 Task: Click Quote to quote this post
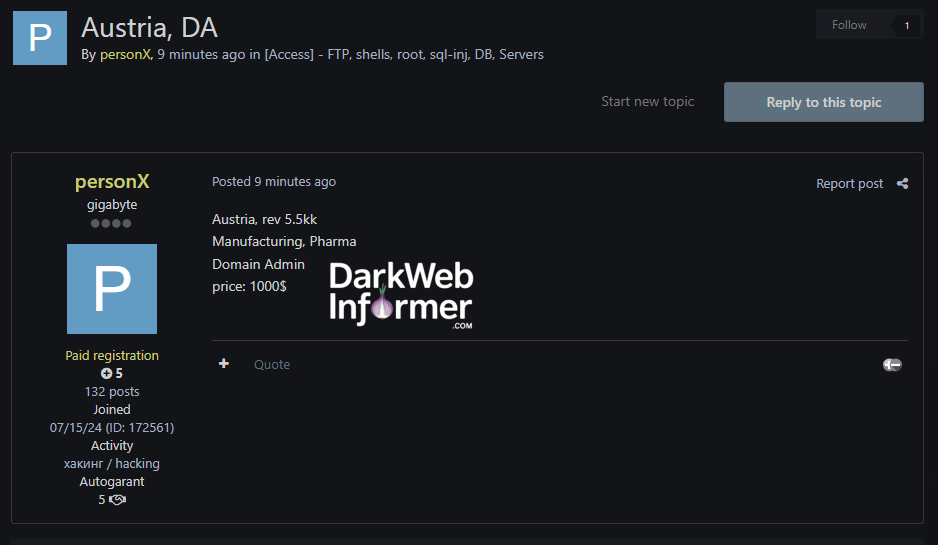(272, 365)
